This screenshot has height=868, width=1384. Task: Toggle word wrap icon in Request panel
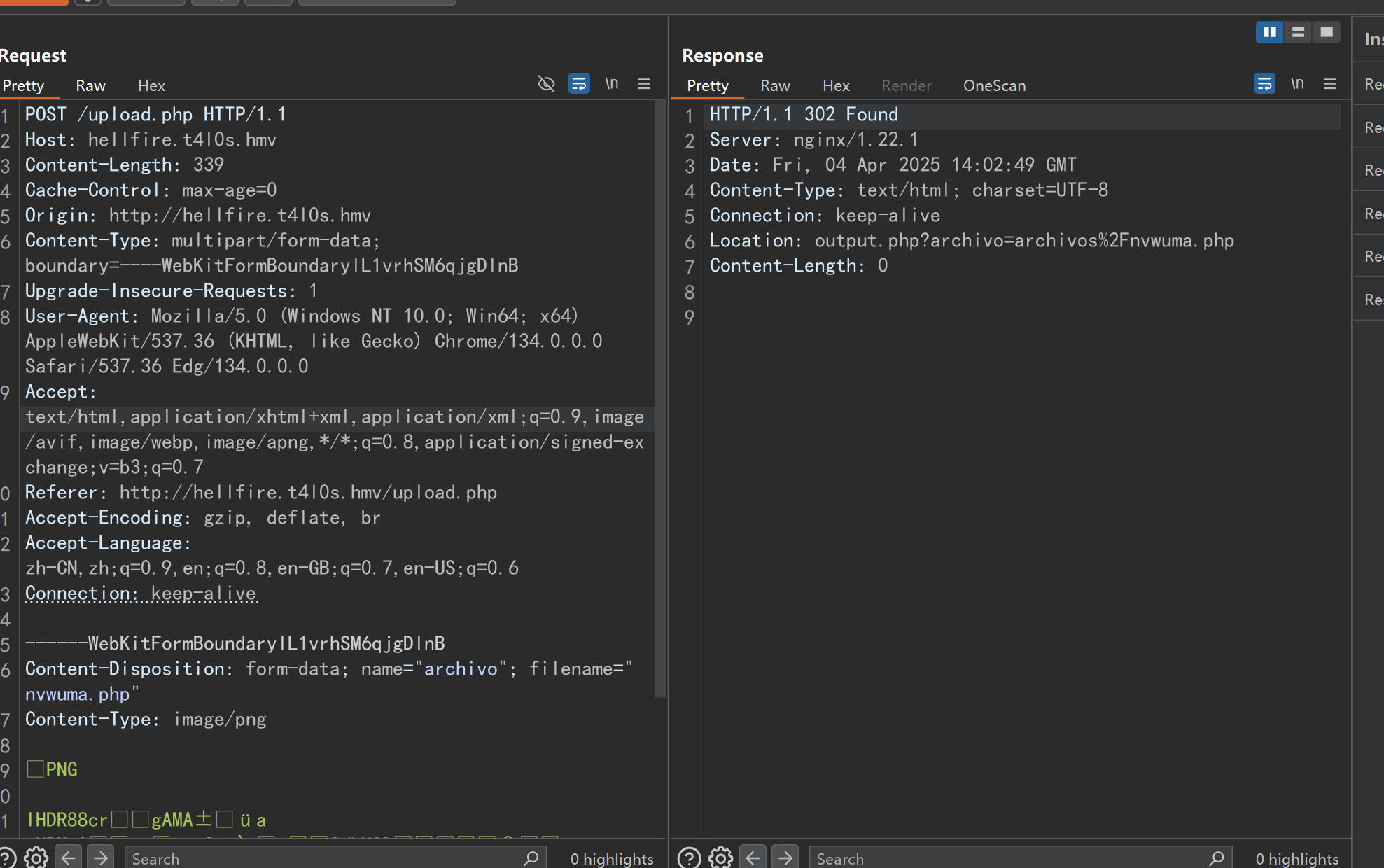579,84
